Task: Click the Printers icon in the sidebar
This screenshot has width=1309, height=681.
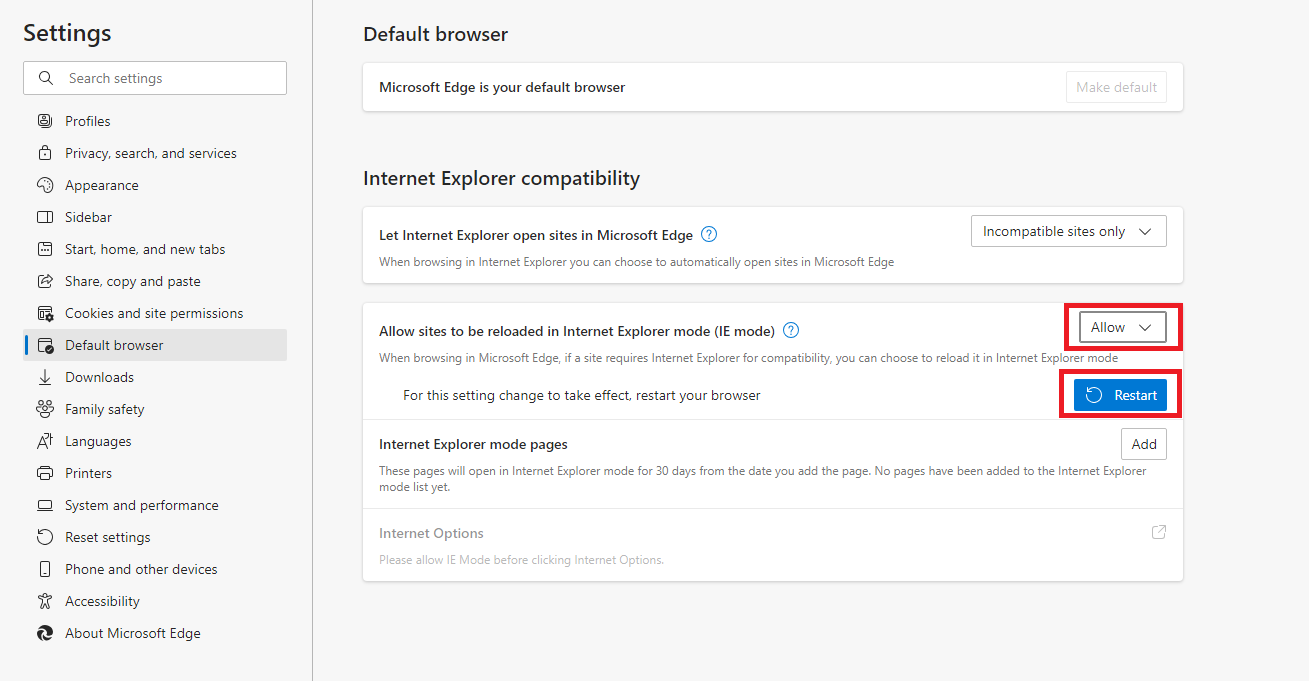Action: [x=45, y=472]
